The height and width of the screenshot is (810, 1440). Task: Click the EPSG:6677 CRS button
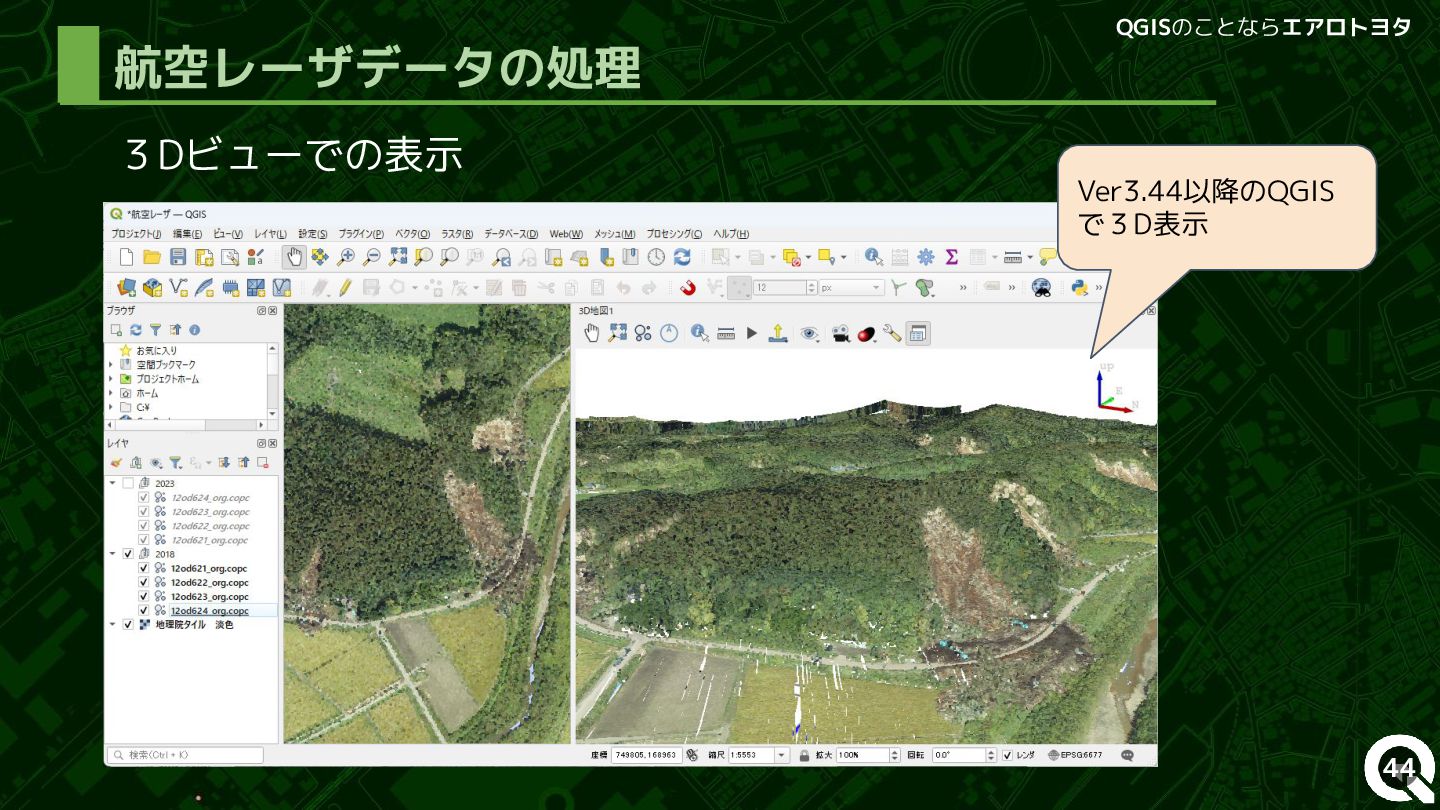pyautogui.click(x=1076, y=755)
